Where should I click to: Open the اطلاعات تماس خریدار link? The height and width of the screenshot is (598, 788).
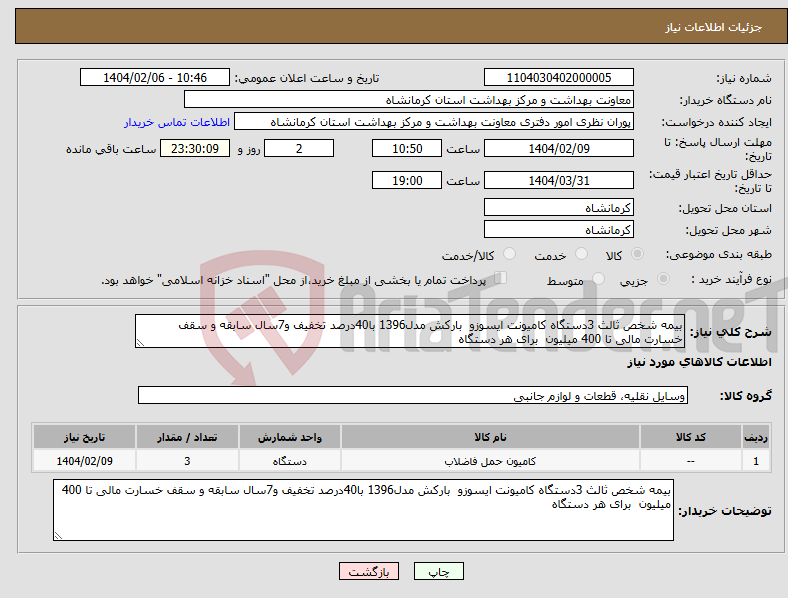click(x=177, y=122)
